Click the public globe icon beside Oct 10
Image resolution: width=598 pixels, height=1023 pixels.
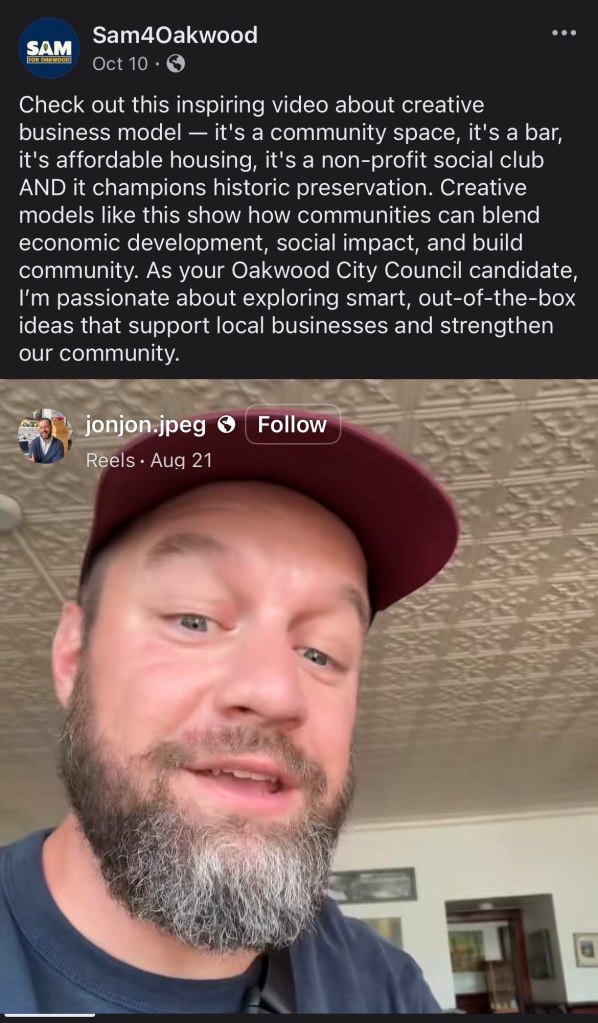[x=175, y=63]
